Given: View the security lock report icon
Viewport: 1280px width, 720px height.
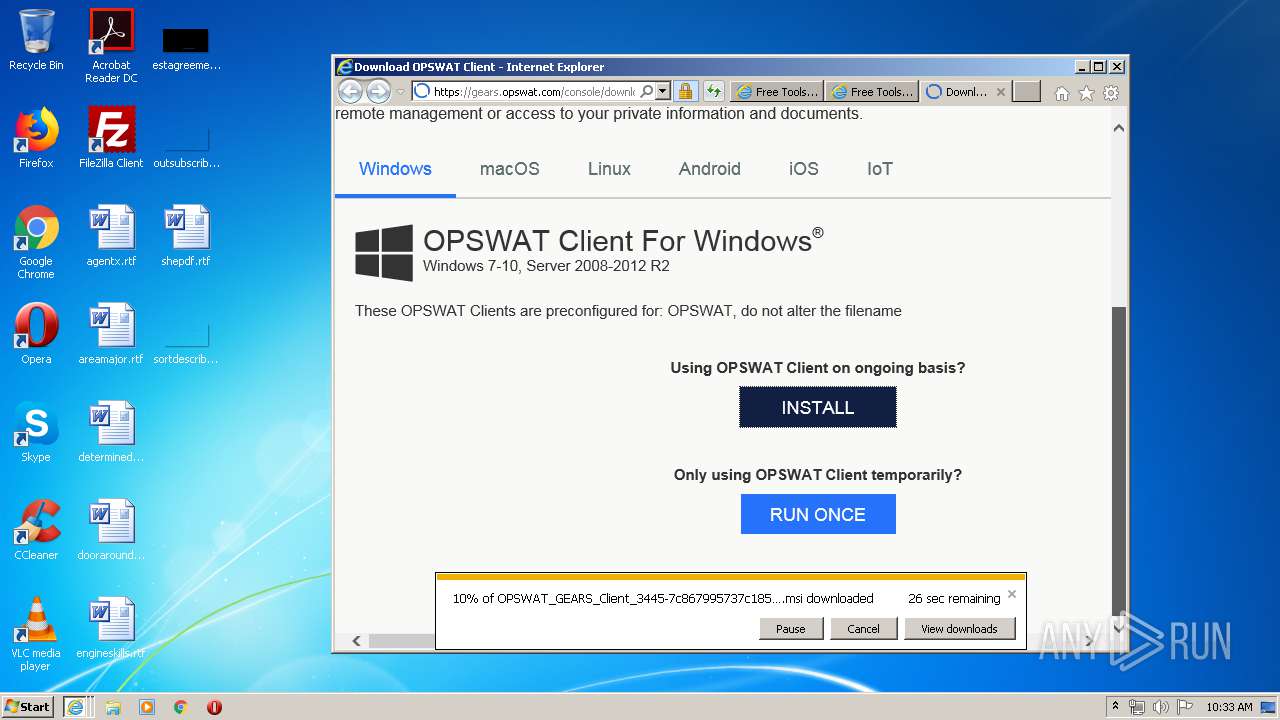Looking at the screenshot, I should [x=685, y=91].
